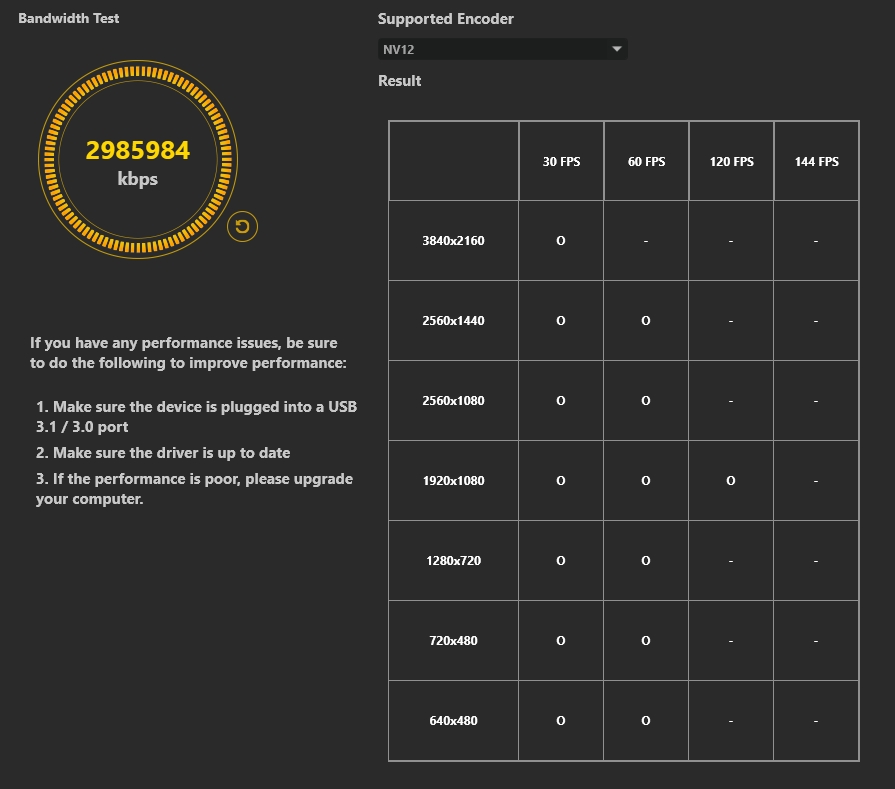Select the 720x480 at 60 FPS cell
The height and width of the screenshot is (789, 895).
(646, 640)
